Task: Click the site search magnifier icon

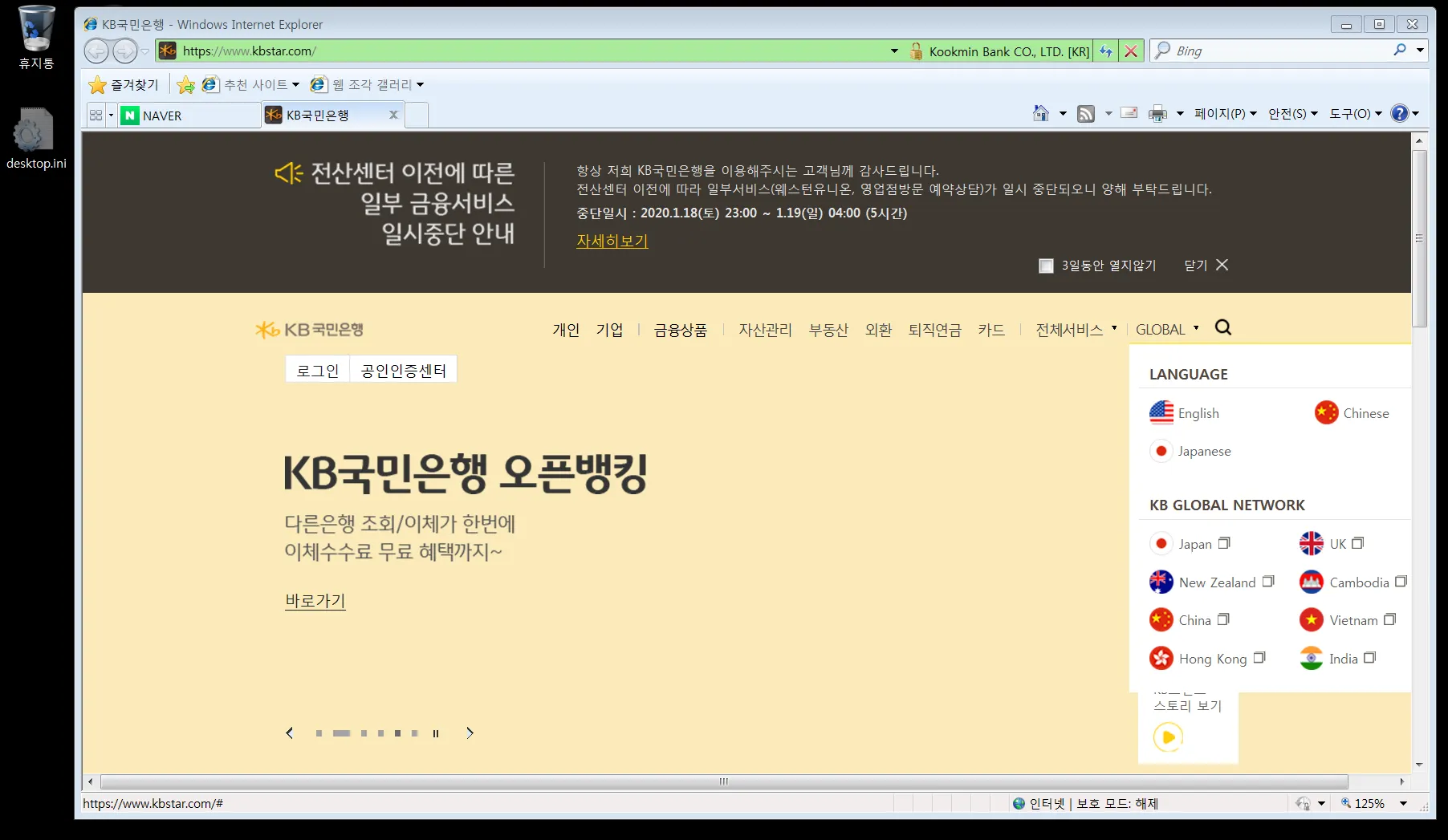Action: (1223, 327)
